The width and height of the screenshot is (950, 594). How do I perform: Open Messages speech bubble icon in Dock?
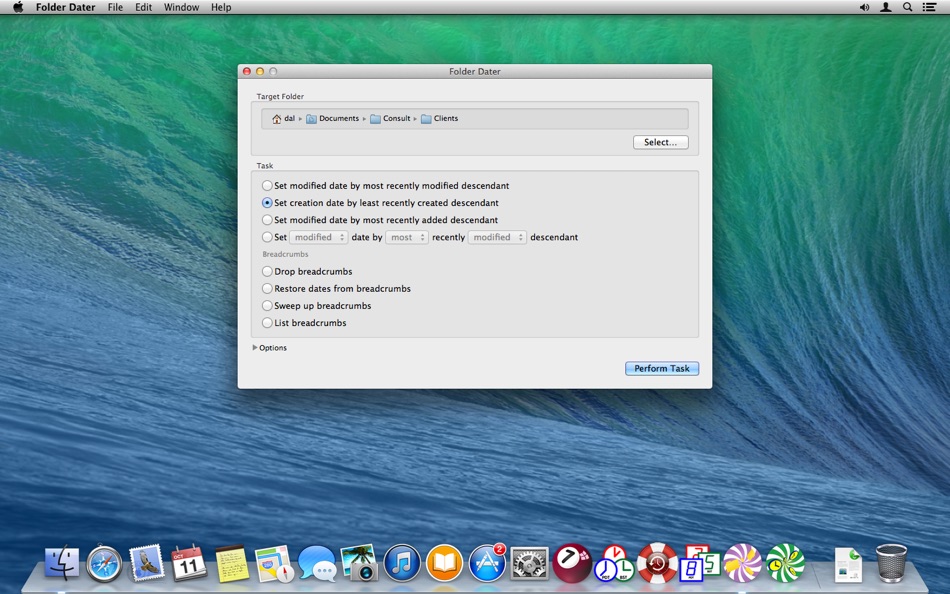pyautogui.click(x=317, y=564)
